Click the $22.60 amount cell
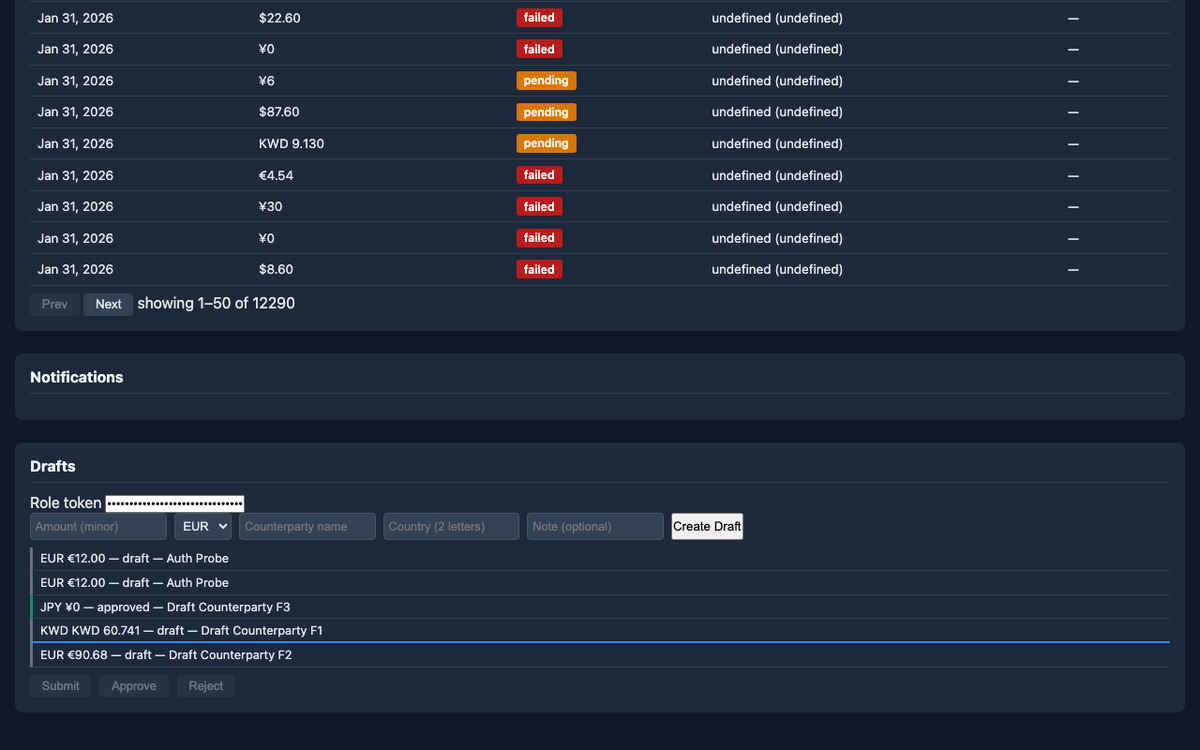This screenshot has width=1200, height=750. [x=279, y=18]
